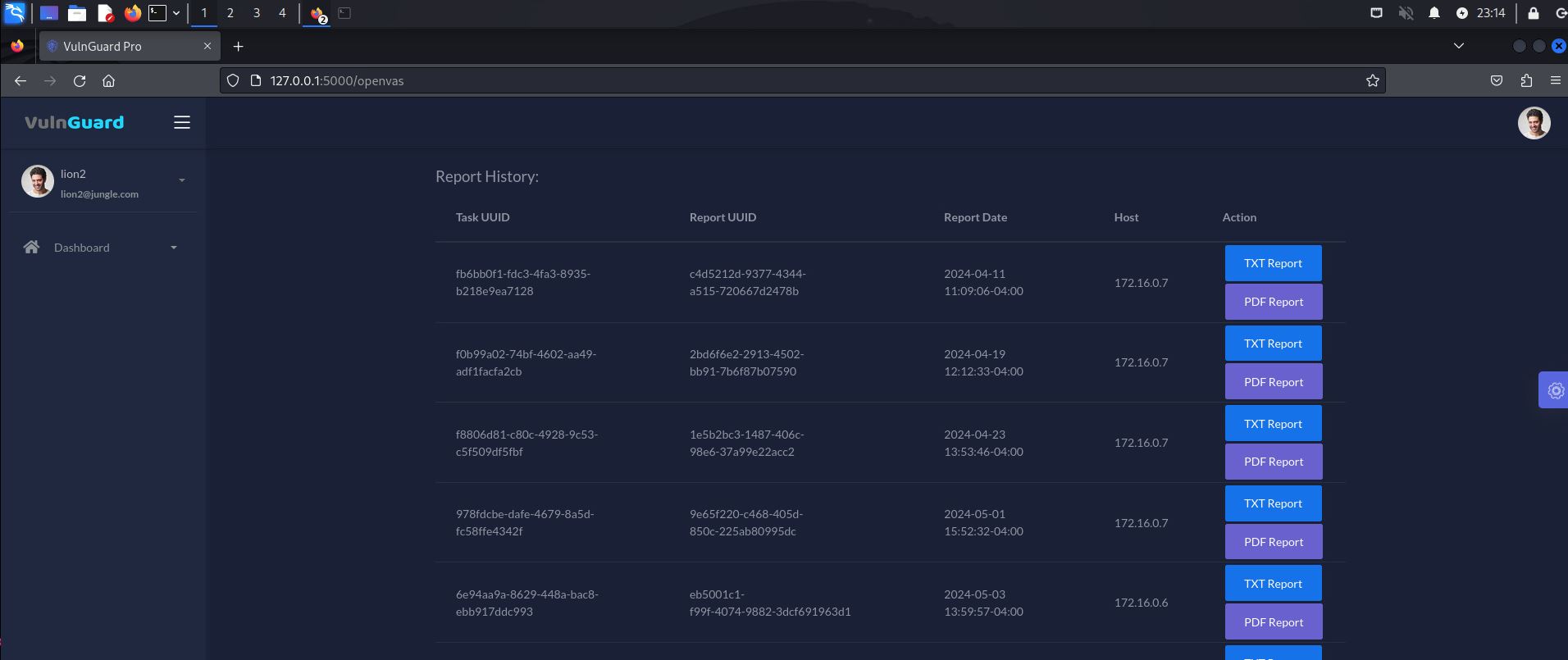Go back in the browser

click(21, 80)
